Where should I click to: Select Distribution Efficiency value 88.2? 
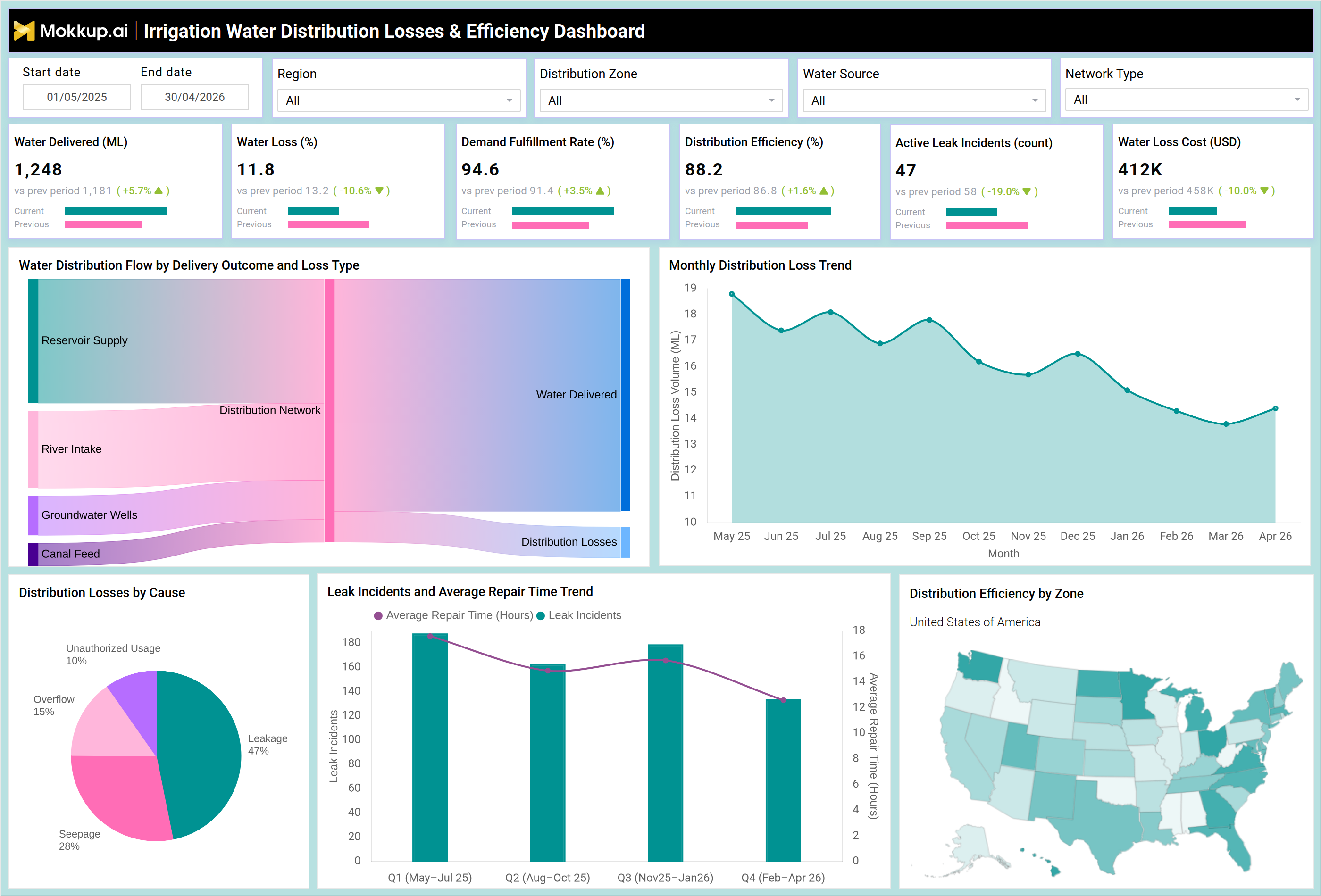704,169
